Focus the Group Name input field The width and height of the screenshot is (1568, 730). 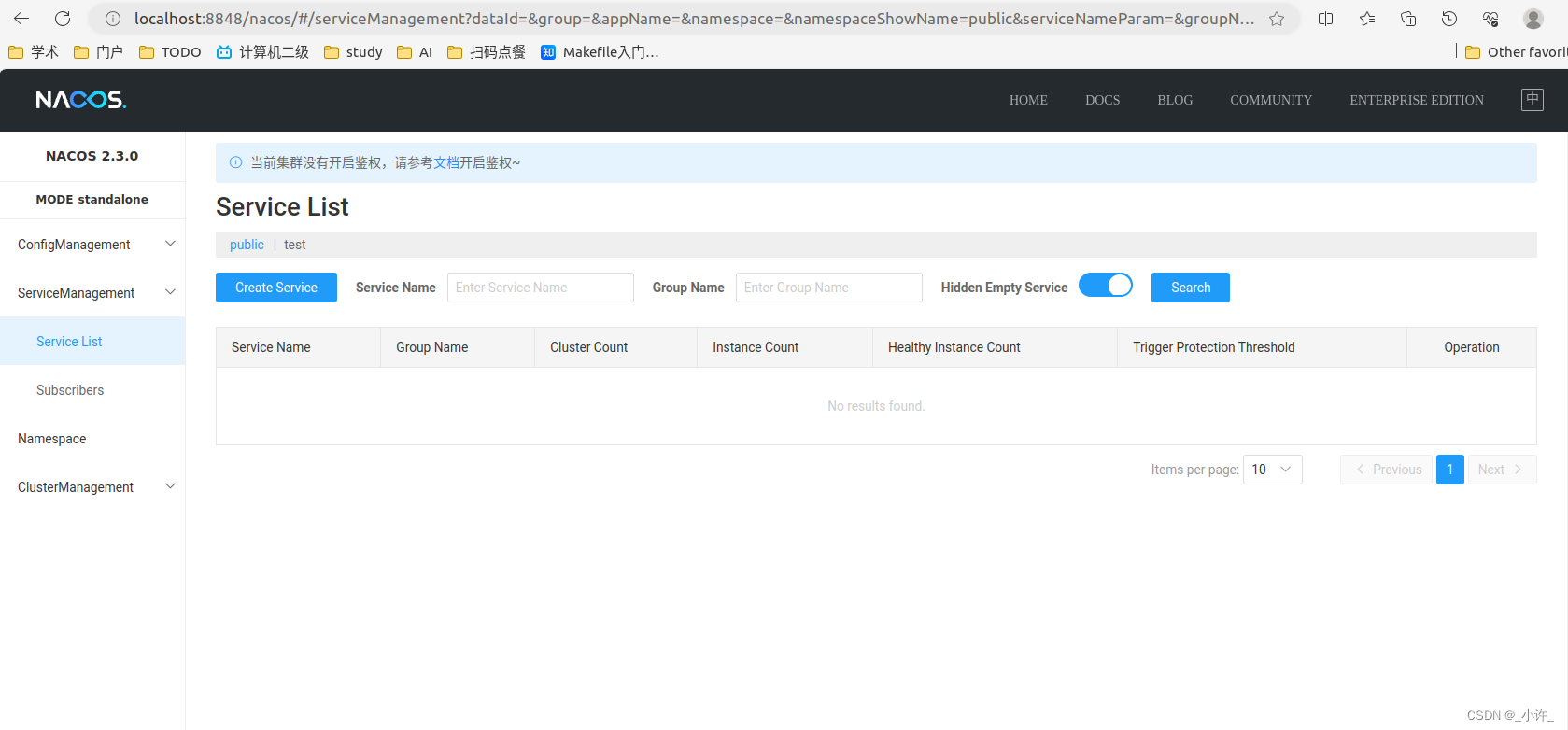pos(829,288)
